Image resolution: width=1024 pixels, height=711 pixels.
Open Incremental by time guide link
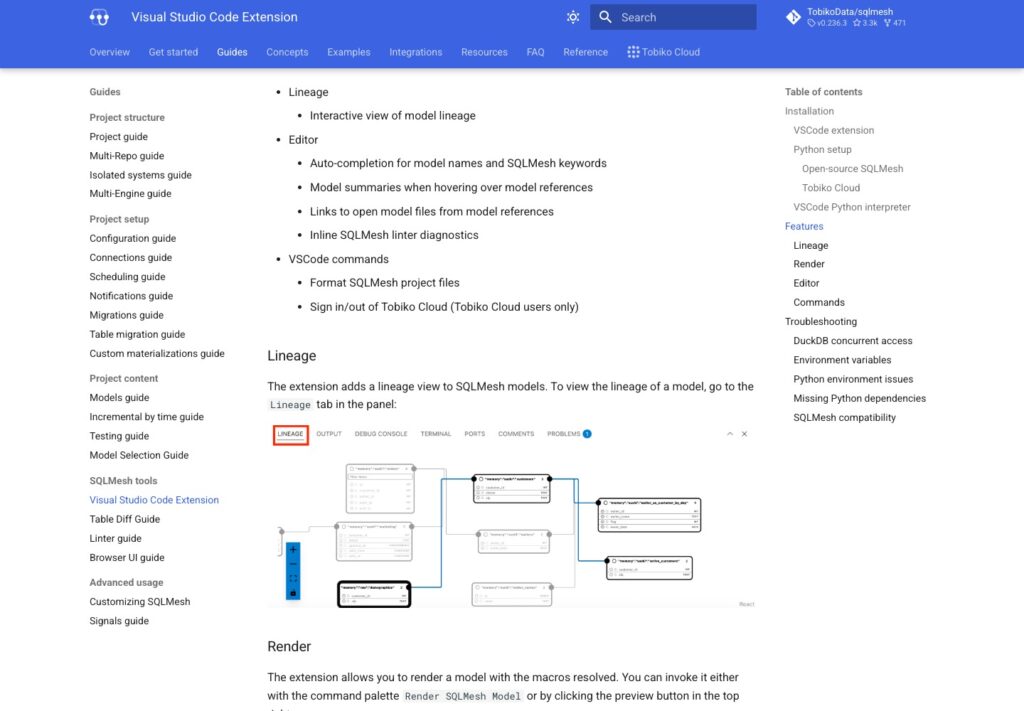146,417
